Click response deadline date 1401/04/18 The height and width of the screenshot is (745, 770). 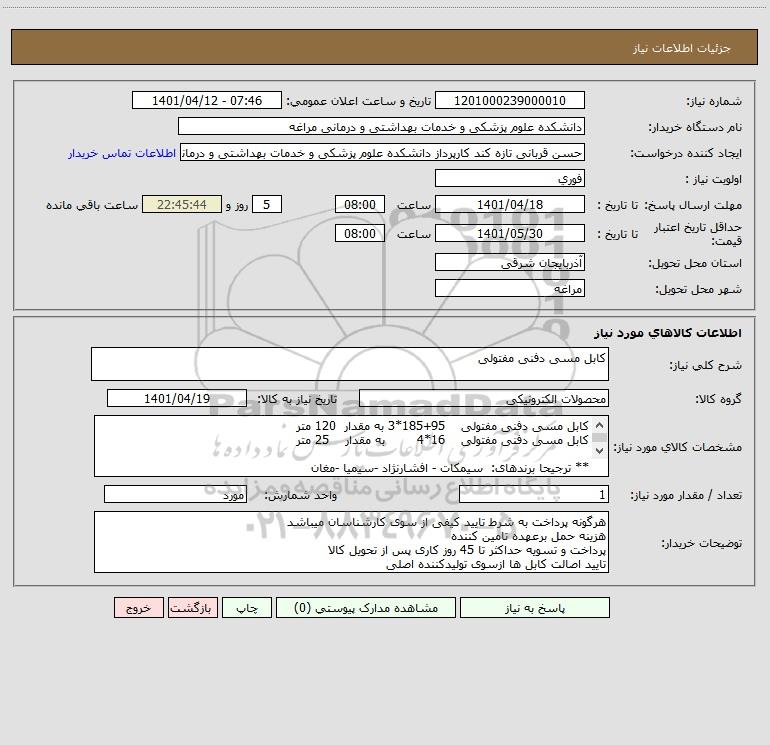(510, 204)
